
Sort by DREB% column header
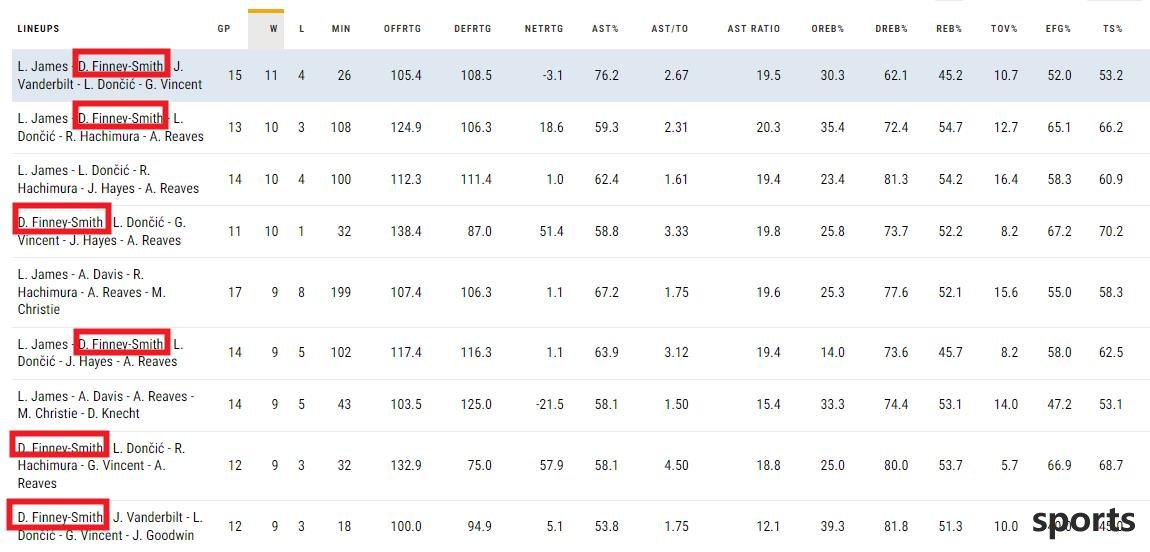click(x=891, y=29)
